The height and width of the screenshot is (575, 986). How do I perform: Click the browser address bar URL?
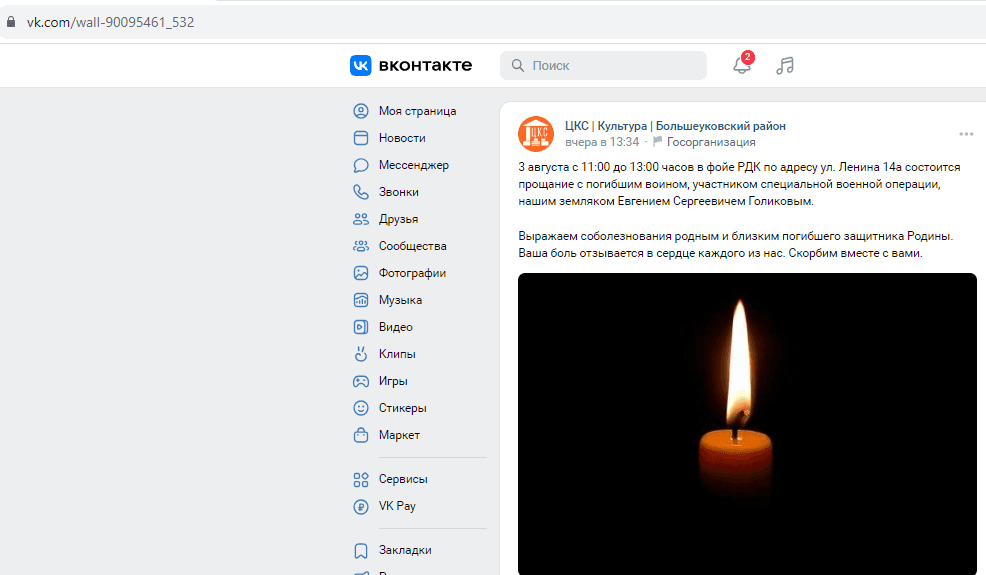coord(110,22)
